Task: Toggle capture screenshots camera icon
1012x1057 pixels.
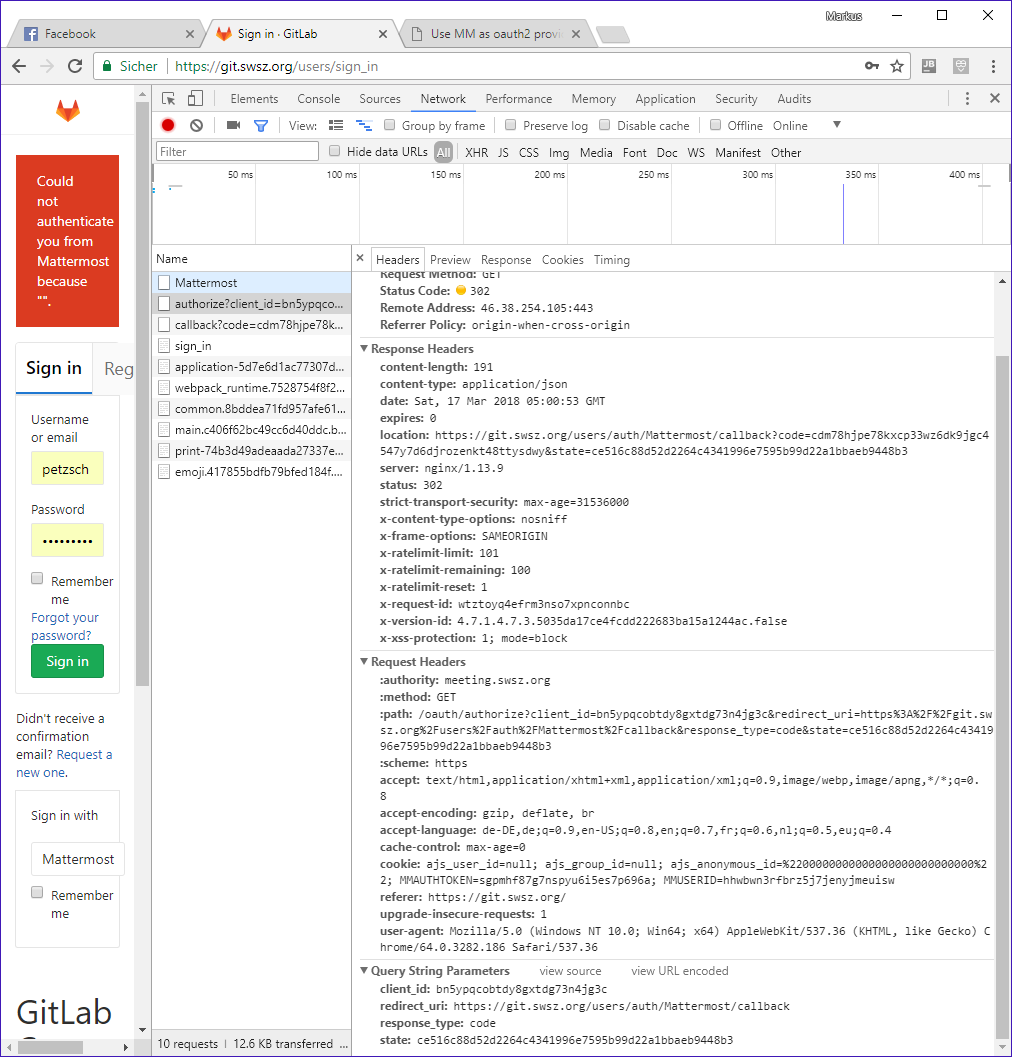Action: point(233,125)
